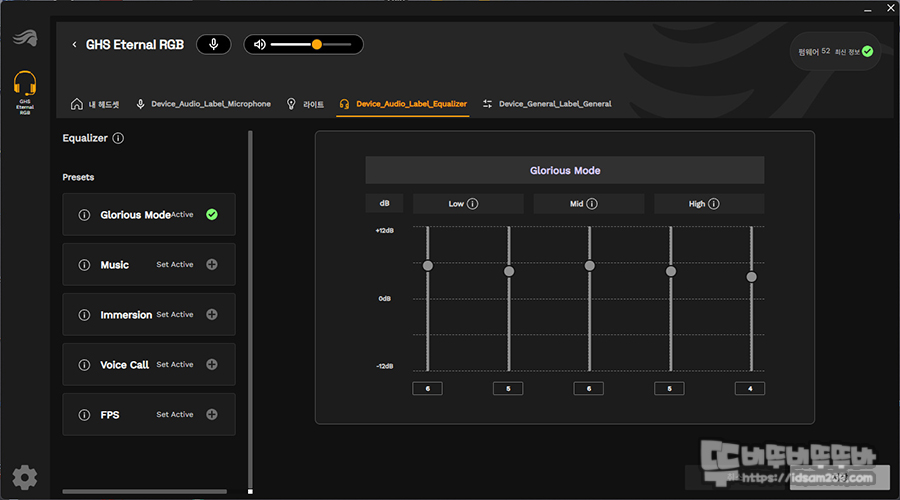This screenshot has height=500, width=900.
Task: Open the 내 헤드셋 tab
Action: [95, 104]
